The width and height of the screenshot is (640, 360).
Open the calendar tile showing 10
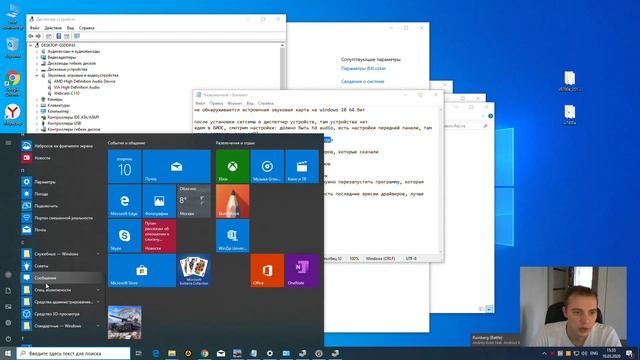pyautogui.click(x=124, y=167)
